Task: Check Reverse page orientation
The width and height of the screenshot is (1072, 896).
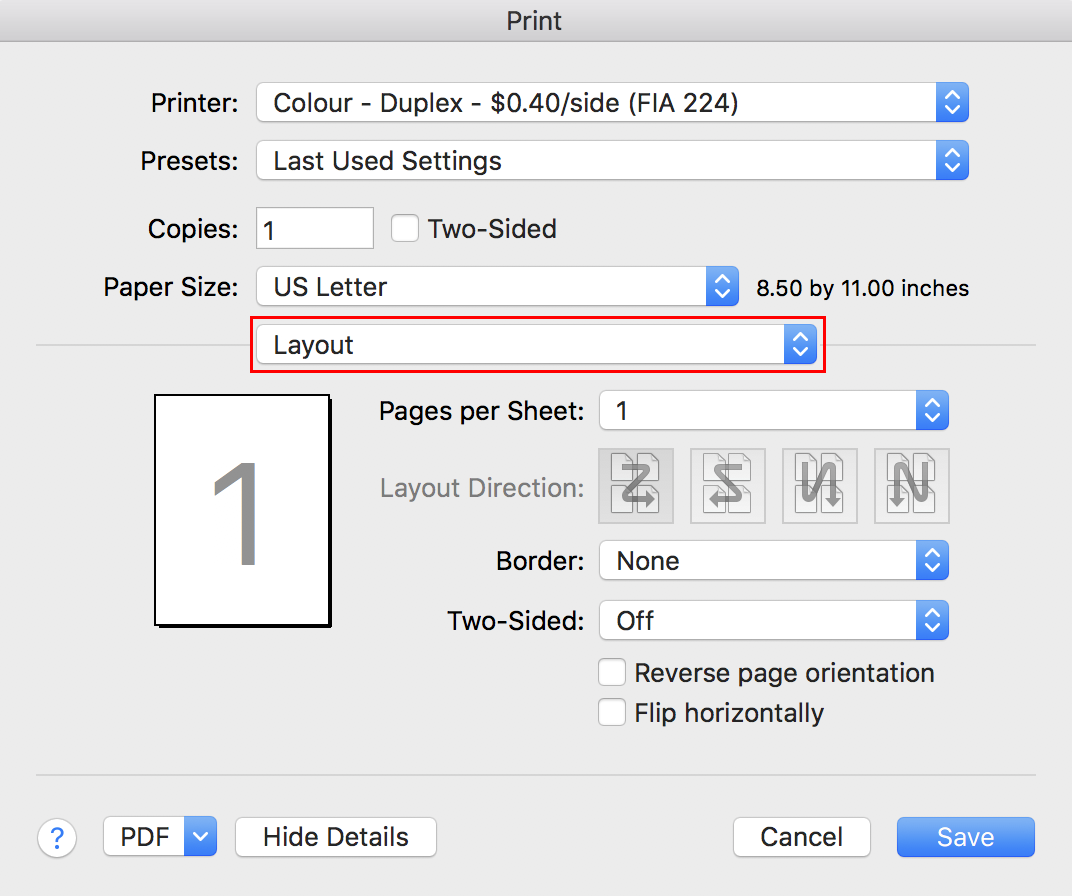Action: (x=612, y=672)
